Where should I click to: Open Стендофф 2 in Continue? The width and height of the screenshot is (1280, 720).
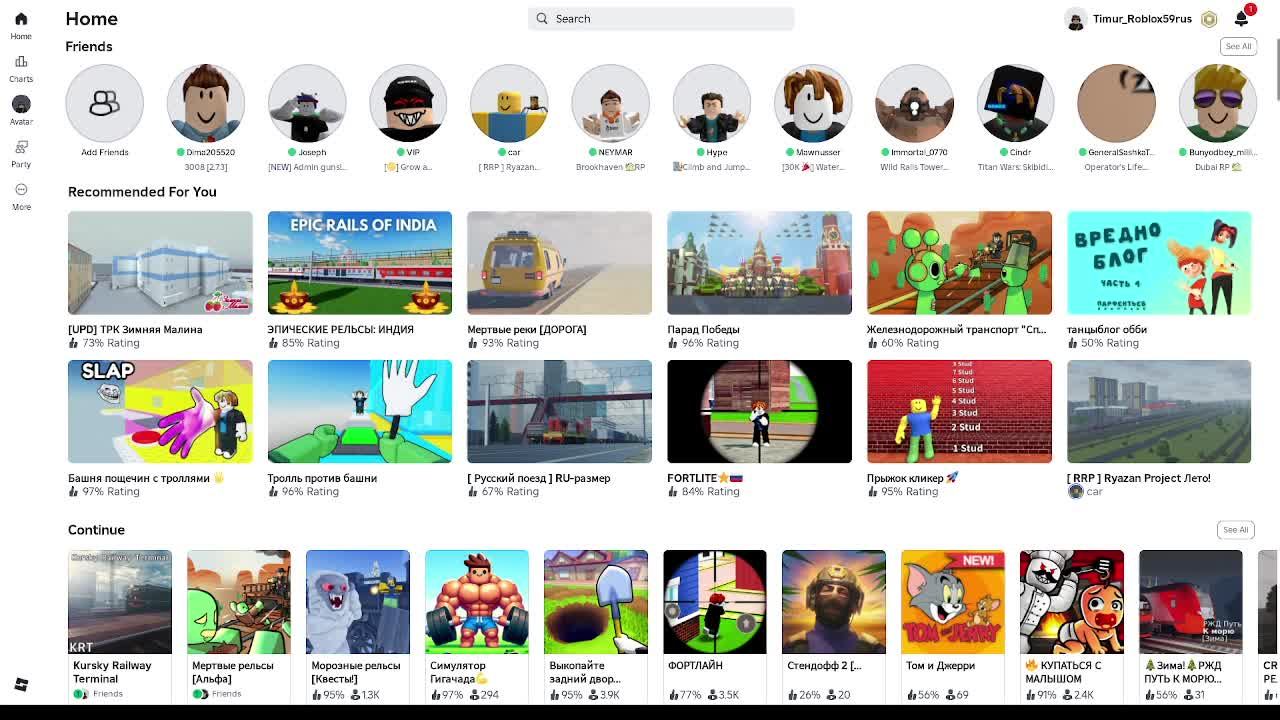coord(834,602)
